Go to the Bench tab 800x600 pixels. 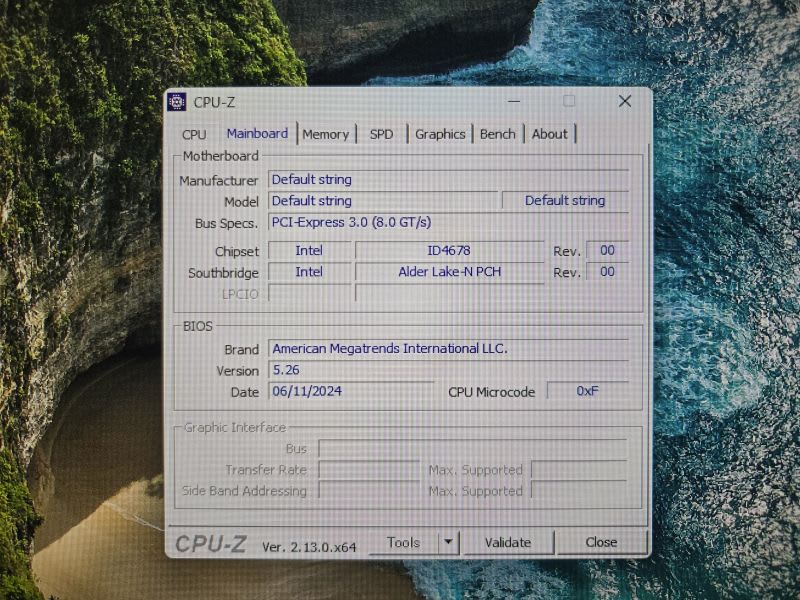tap(497, 135)
